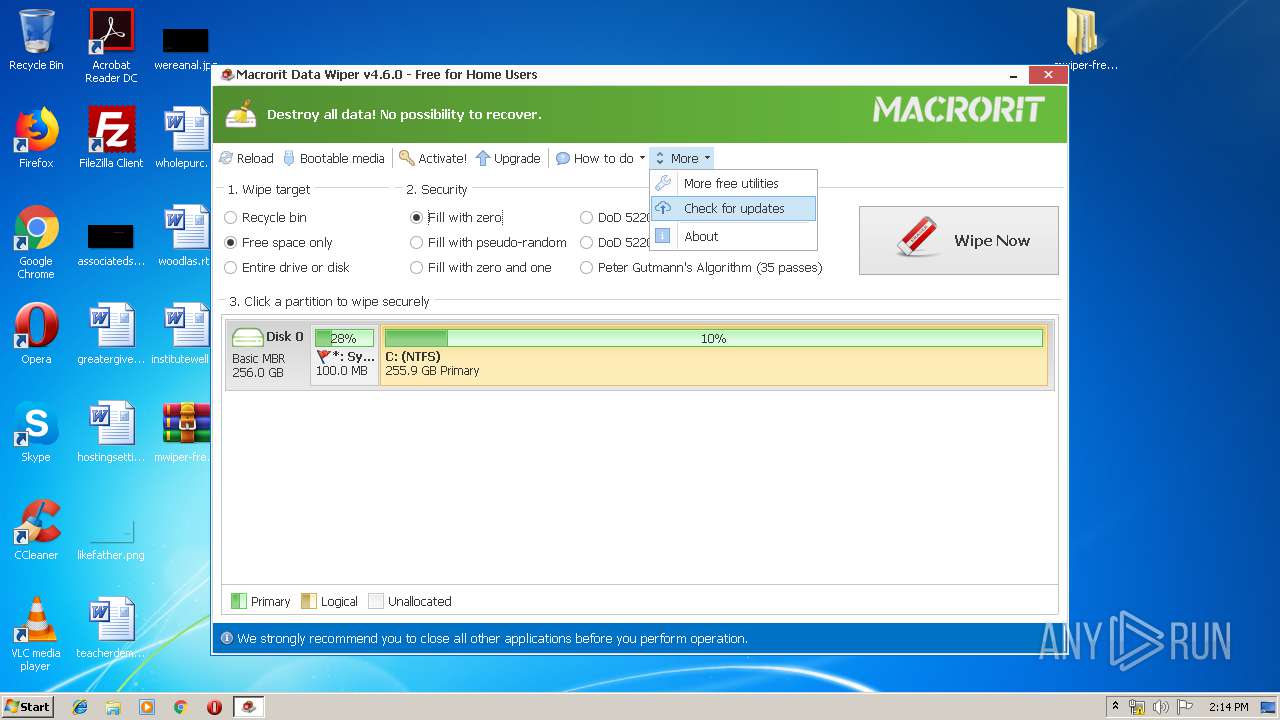Select Fill with pseudo-random method
This screenshot has height=720, width=1280.
[x=488, y=242]
